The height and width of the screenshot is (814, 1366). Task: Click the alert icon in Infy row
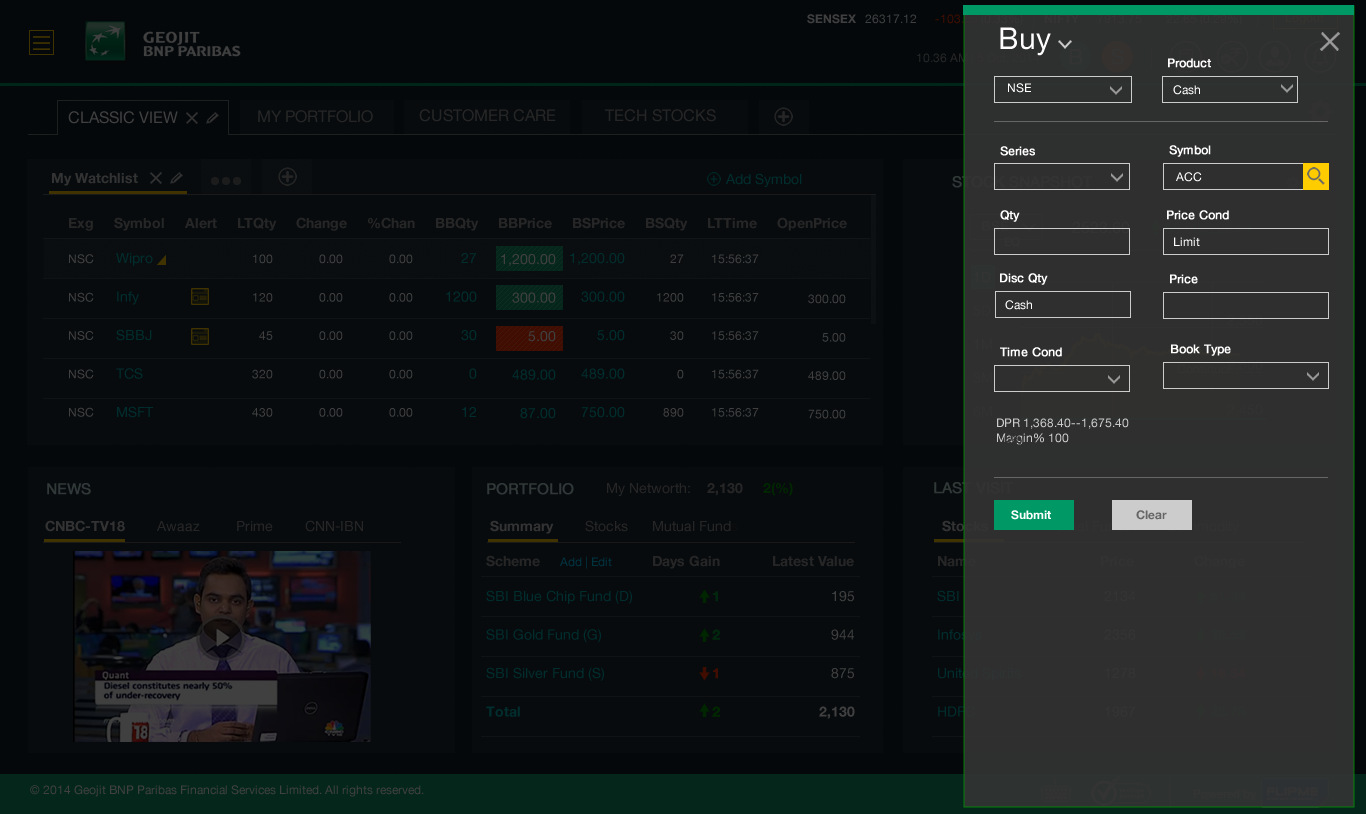[200, 297]
